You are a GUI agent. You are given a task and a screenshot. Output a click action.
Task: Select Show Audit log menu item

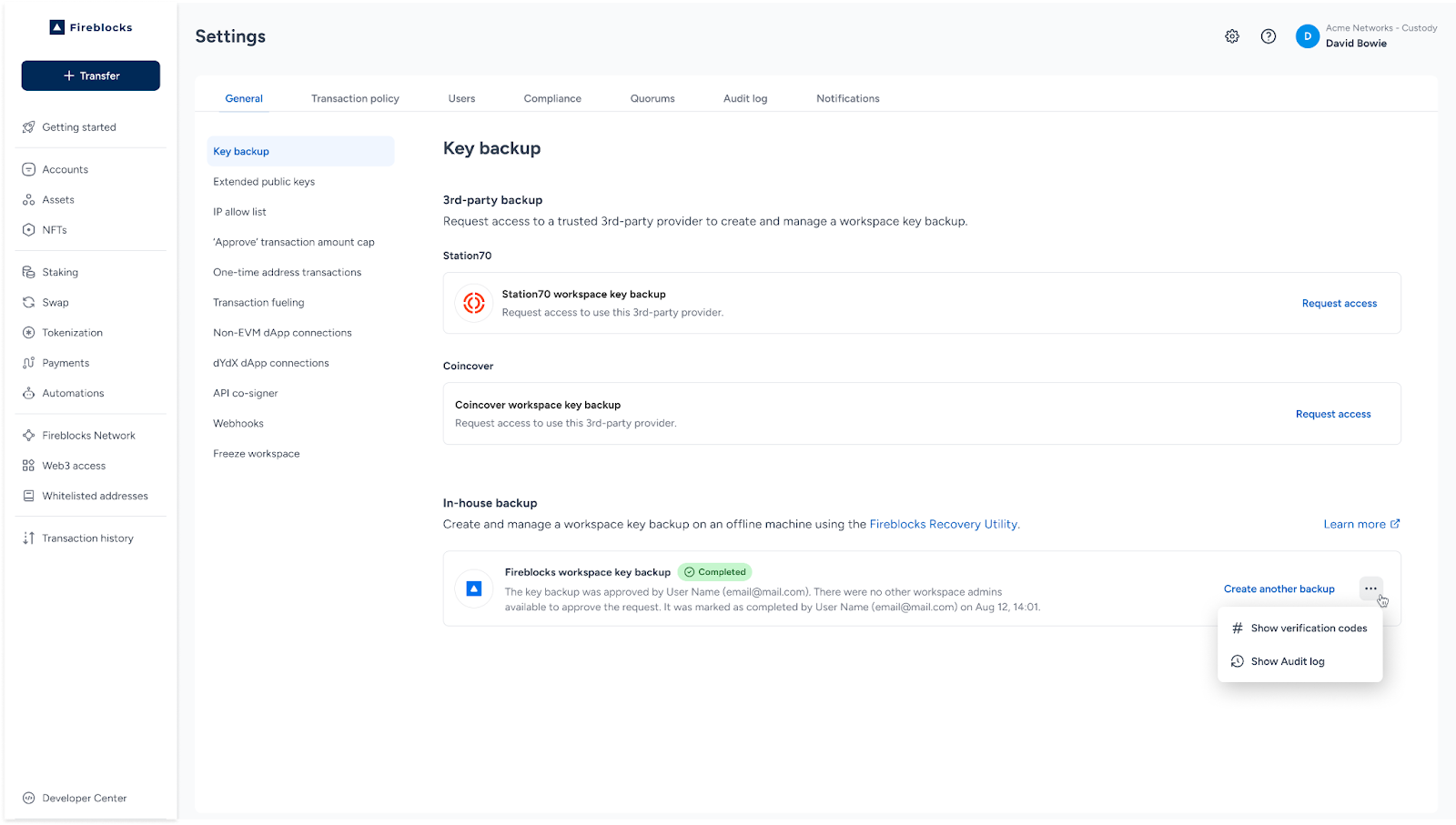coord(1299,661)
